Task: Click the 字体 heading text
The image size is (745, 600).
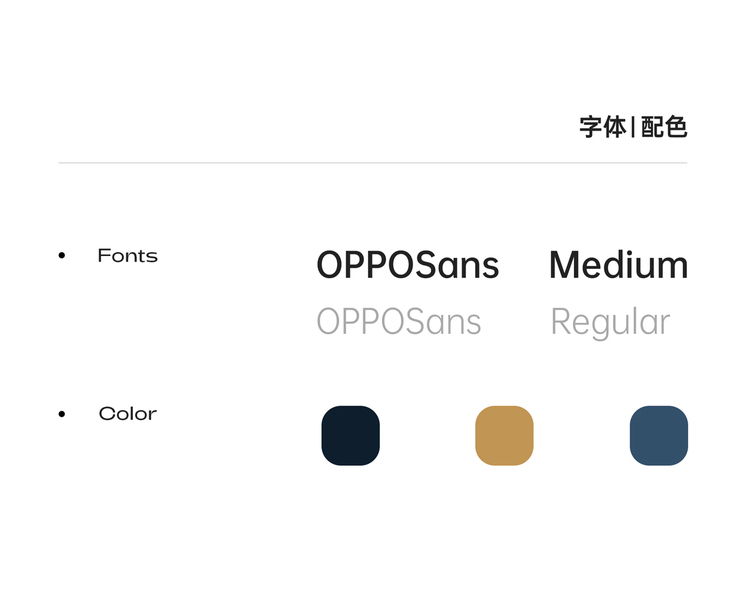Action: point(603,128)
